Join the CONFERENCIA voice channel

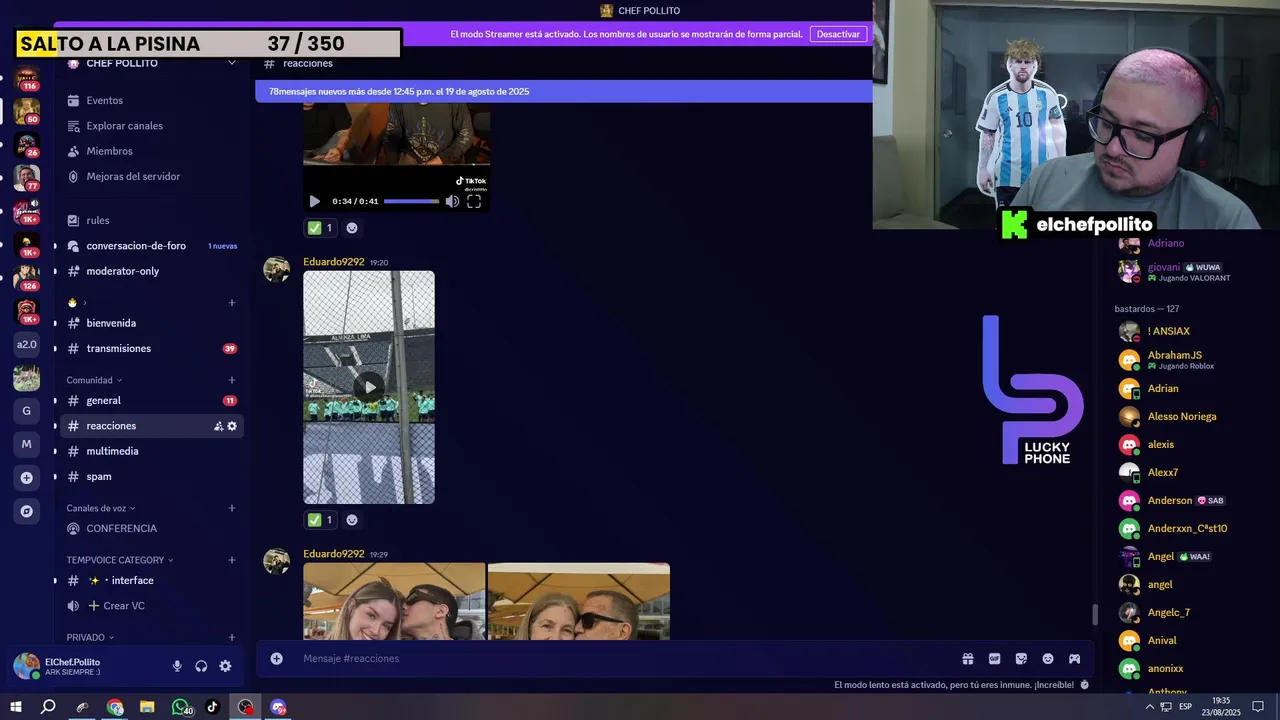pos(152,528)
